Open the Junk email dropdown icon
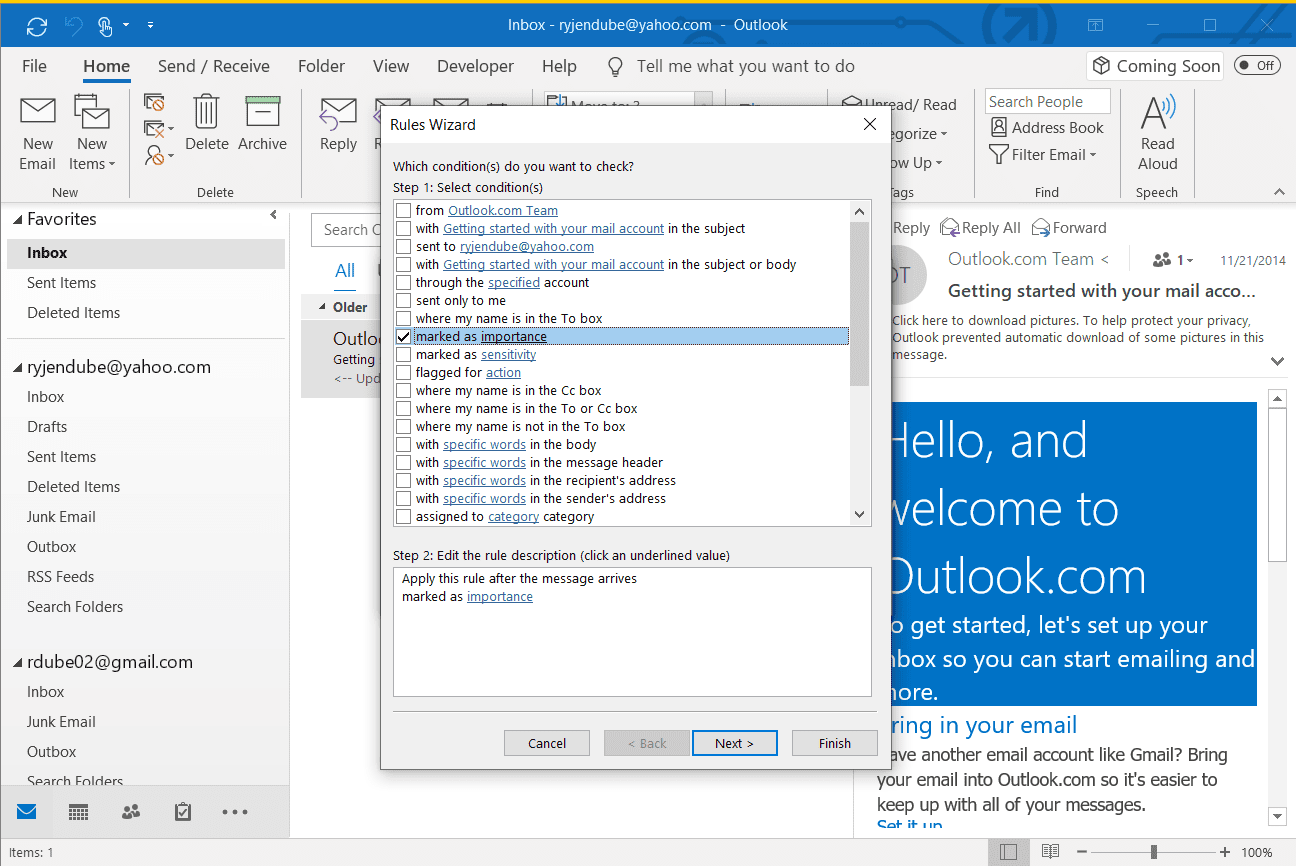 point(158,155)
